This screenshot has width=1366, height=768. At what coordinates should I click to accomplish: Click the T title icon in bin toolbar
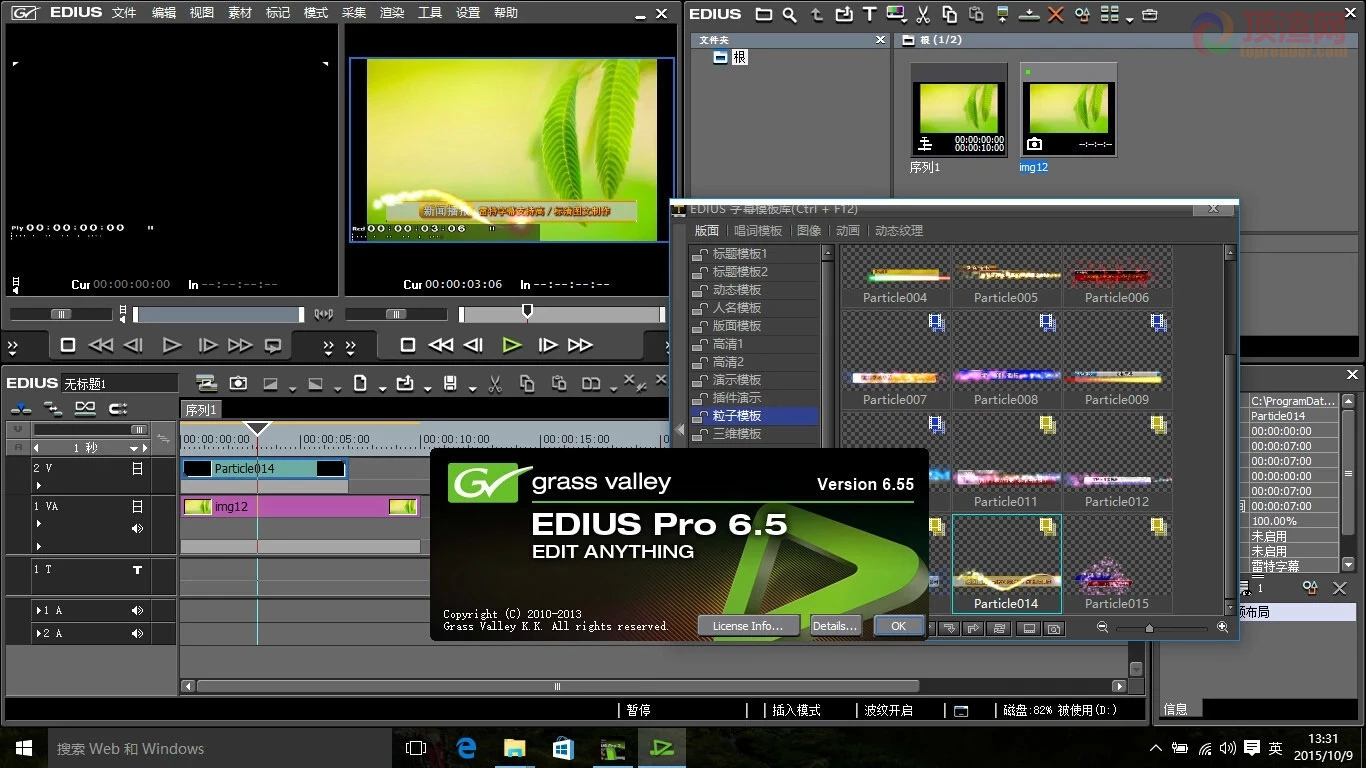tap(869, 14)
